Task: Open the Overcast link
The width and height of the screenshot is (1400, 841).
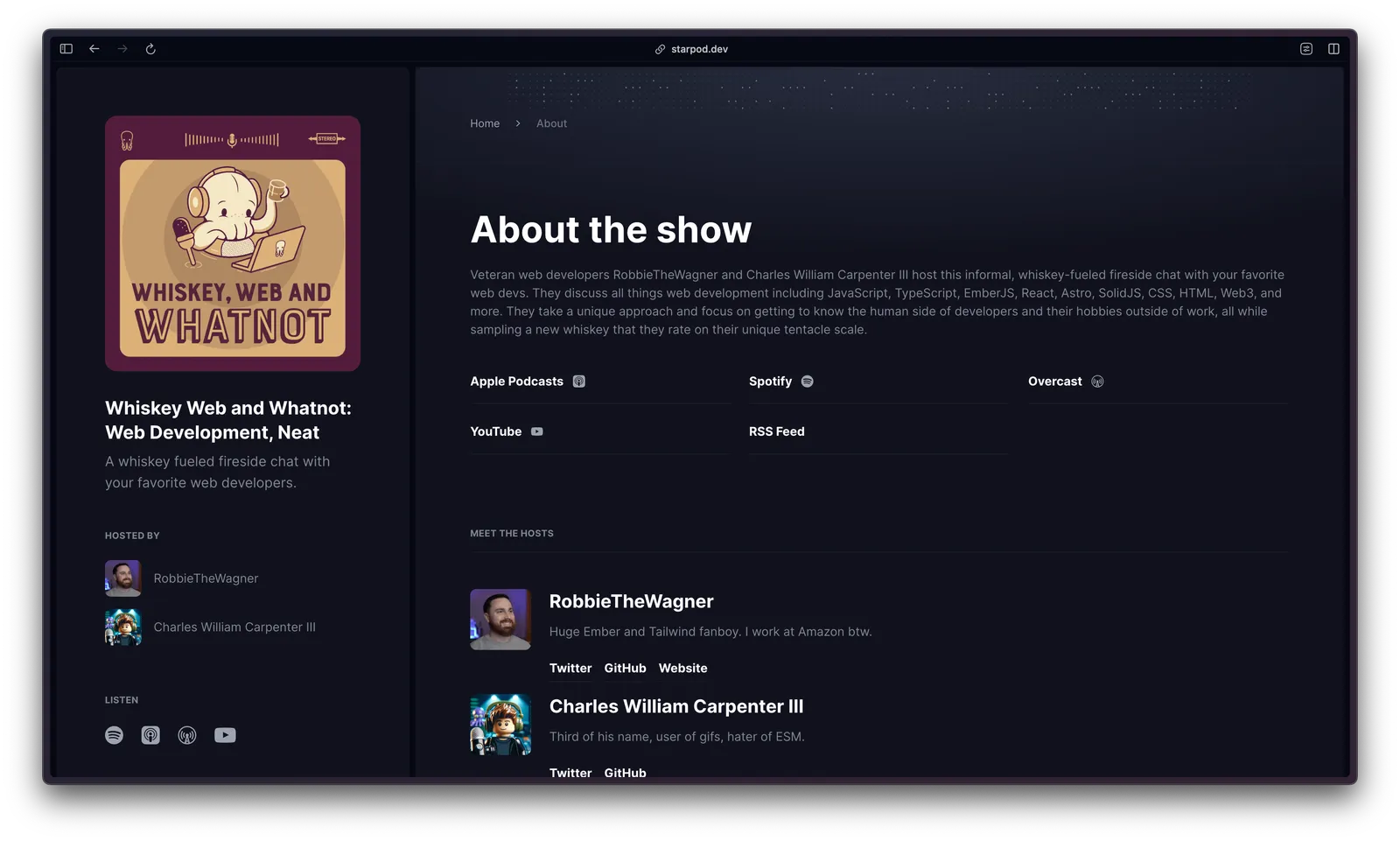Action: point(1065,382)
